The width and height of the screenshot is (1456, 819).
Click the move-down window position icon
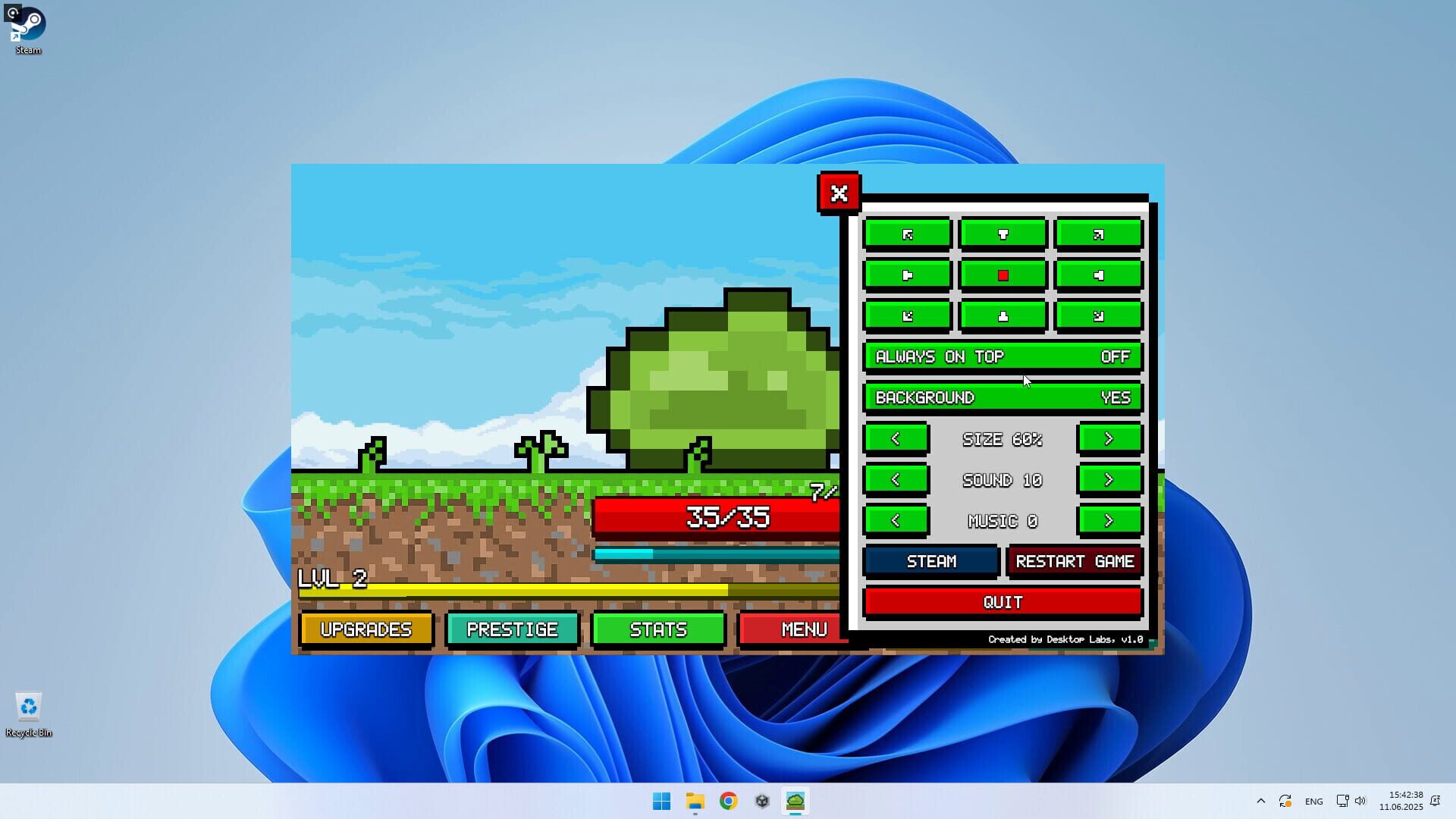(1003, 316)
